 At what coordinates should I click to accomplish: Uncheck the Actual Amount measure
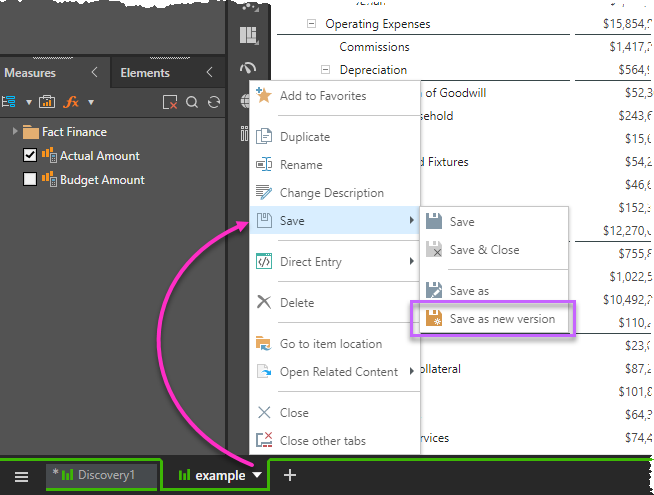(x=30, y=155)
